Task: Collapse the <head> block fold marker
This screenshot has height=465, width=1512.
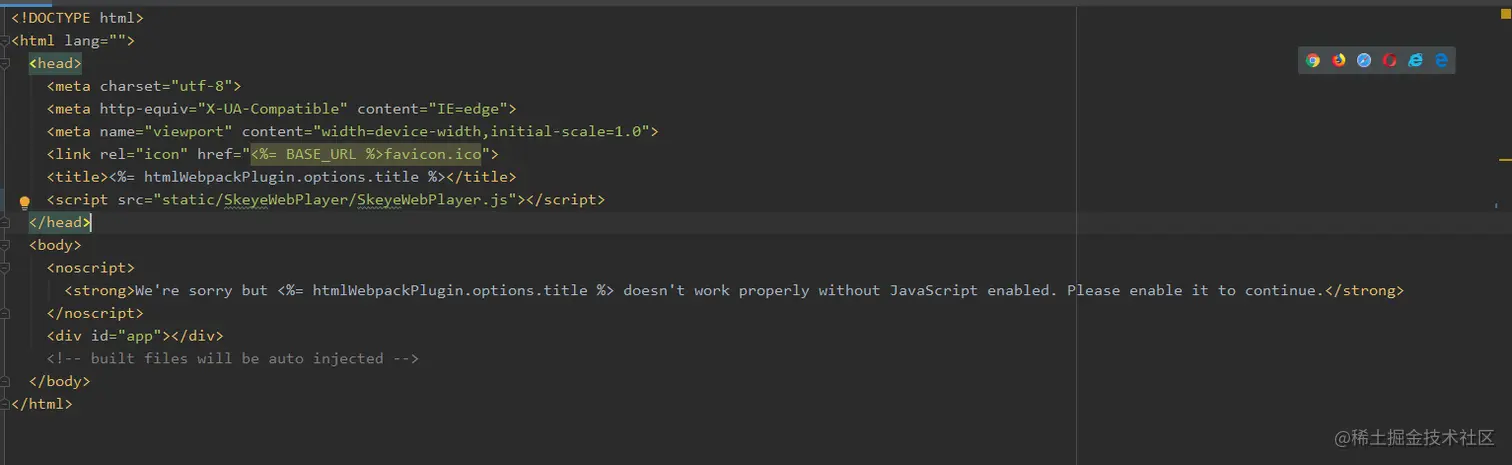Action: tap(5, 64)
